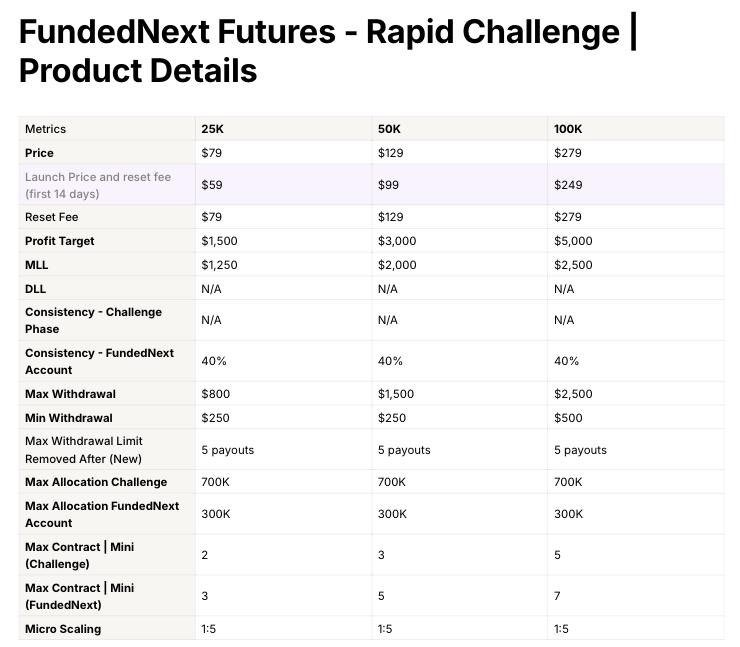
Task: Click the Max Withdrawal Limit Removed After label
Action: point(84,450)
